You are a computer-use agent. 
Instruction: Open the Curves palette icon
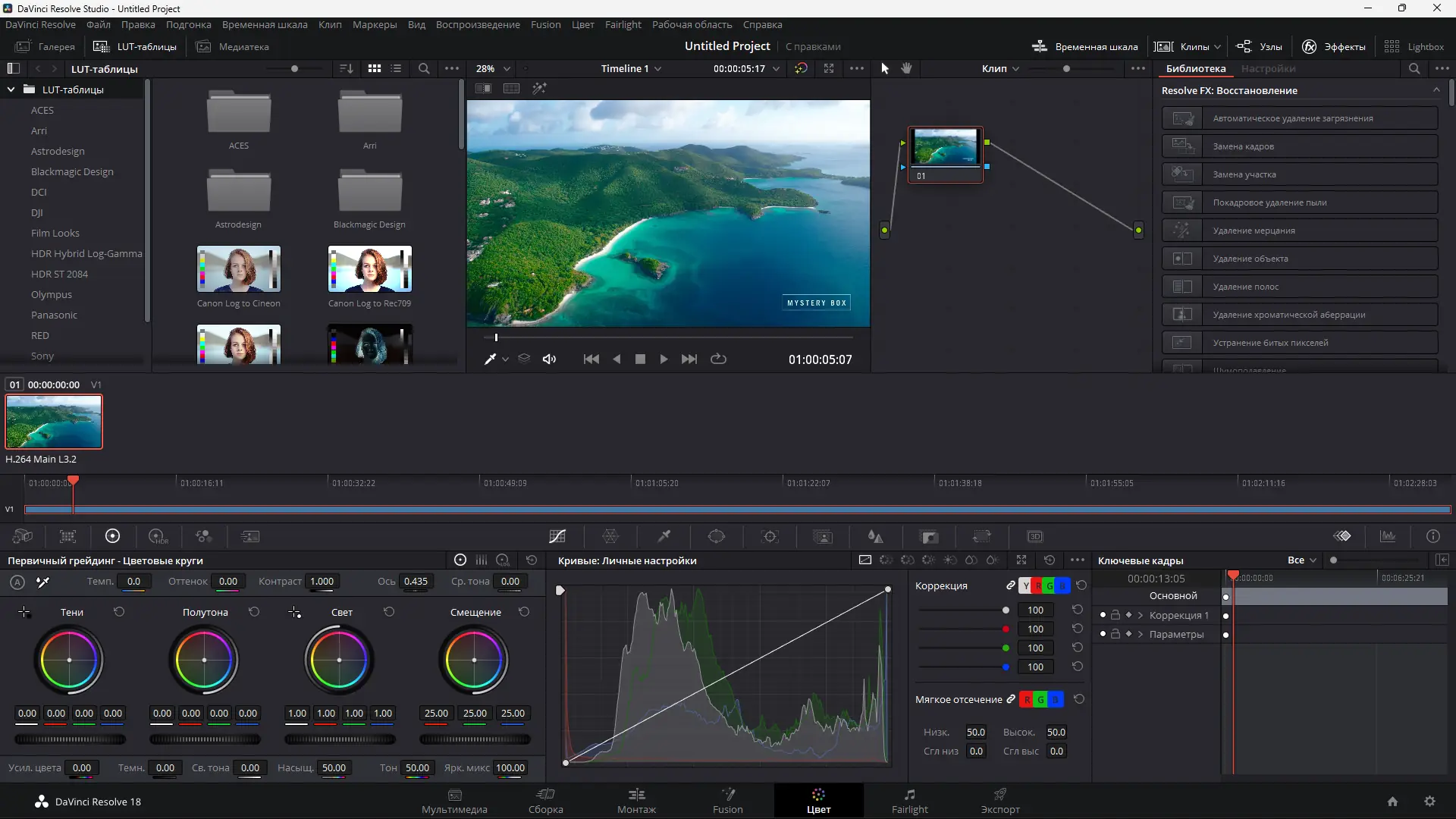pos(557,537)
